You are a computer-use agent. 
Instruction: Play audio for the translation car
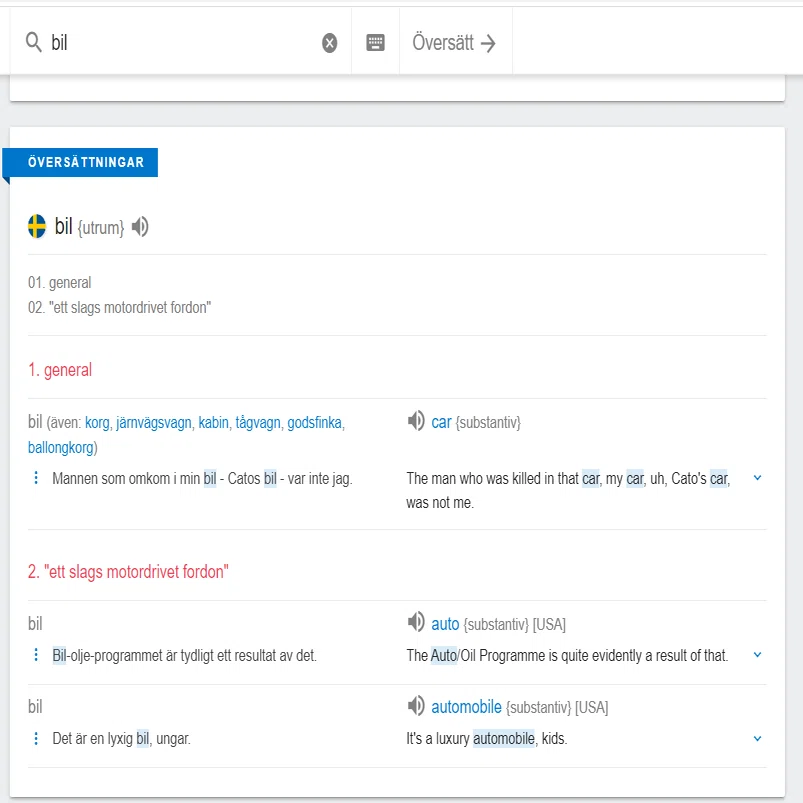416,421
